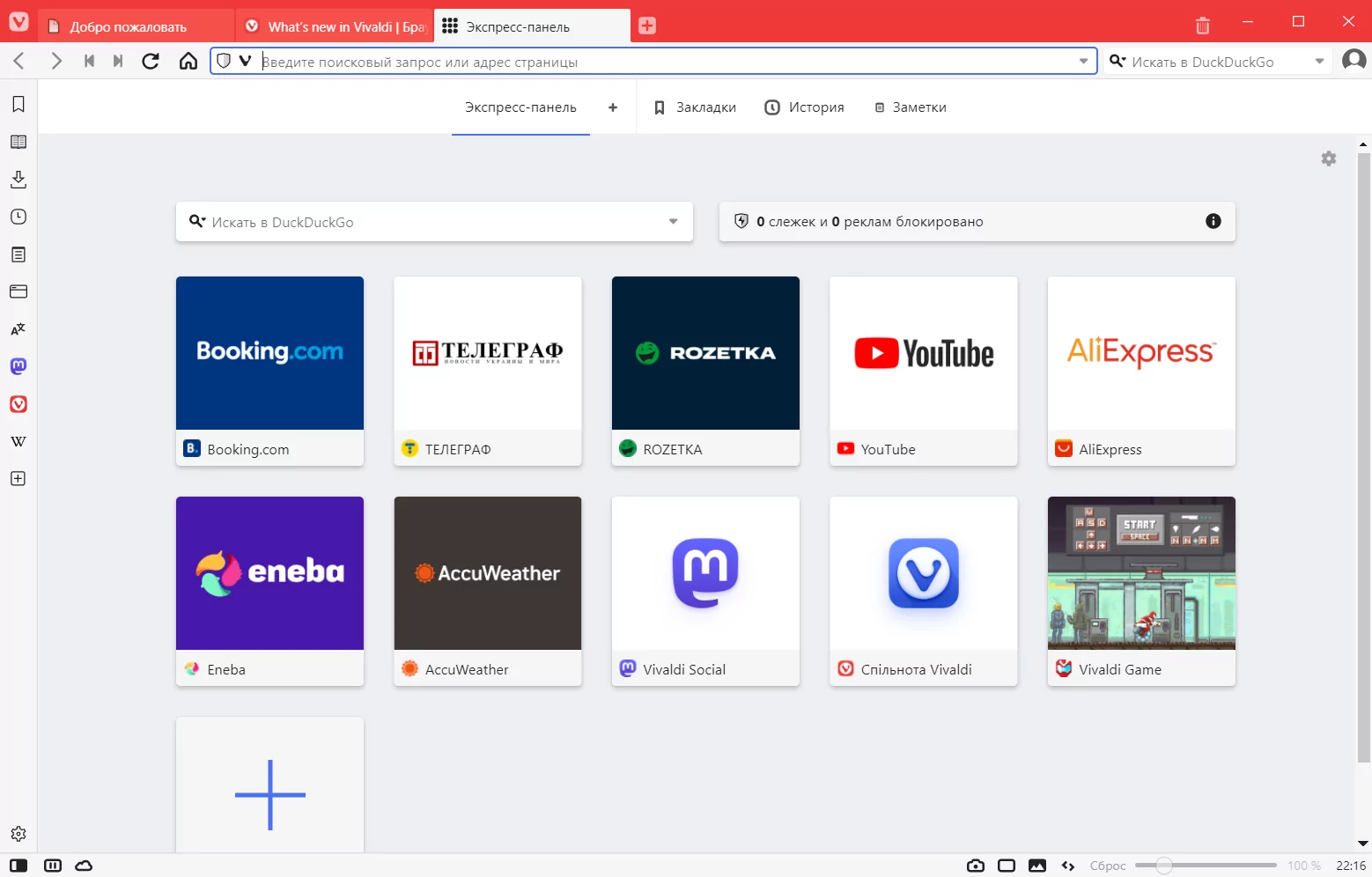Screen dimensions: 1372x877
Task: Open the AliExpress speed dial
Action: coord(1141,371)
